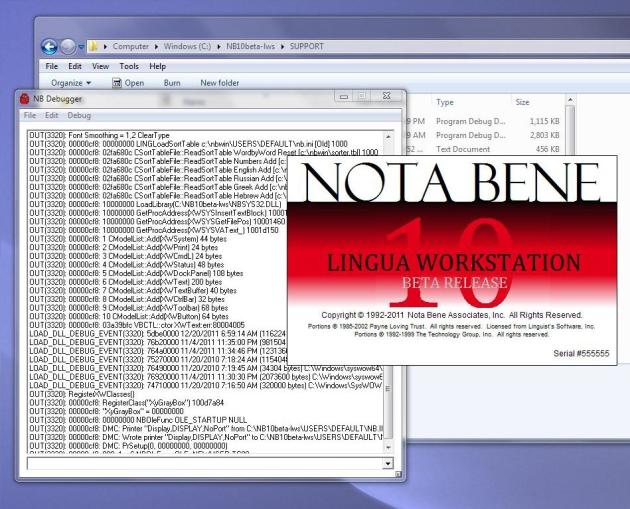Click the Explorer scrollbar up arrow

point(570,100)
